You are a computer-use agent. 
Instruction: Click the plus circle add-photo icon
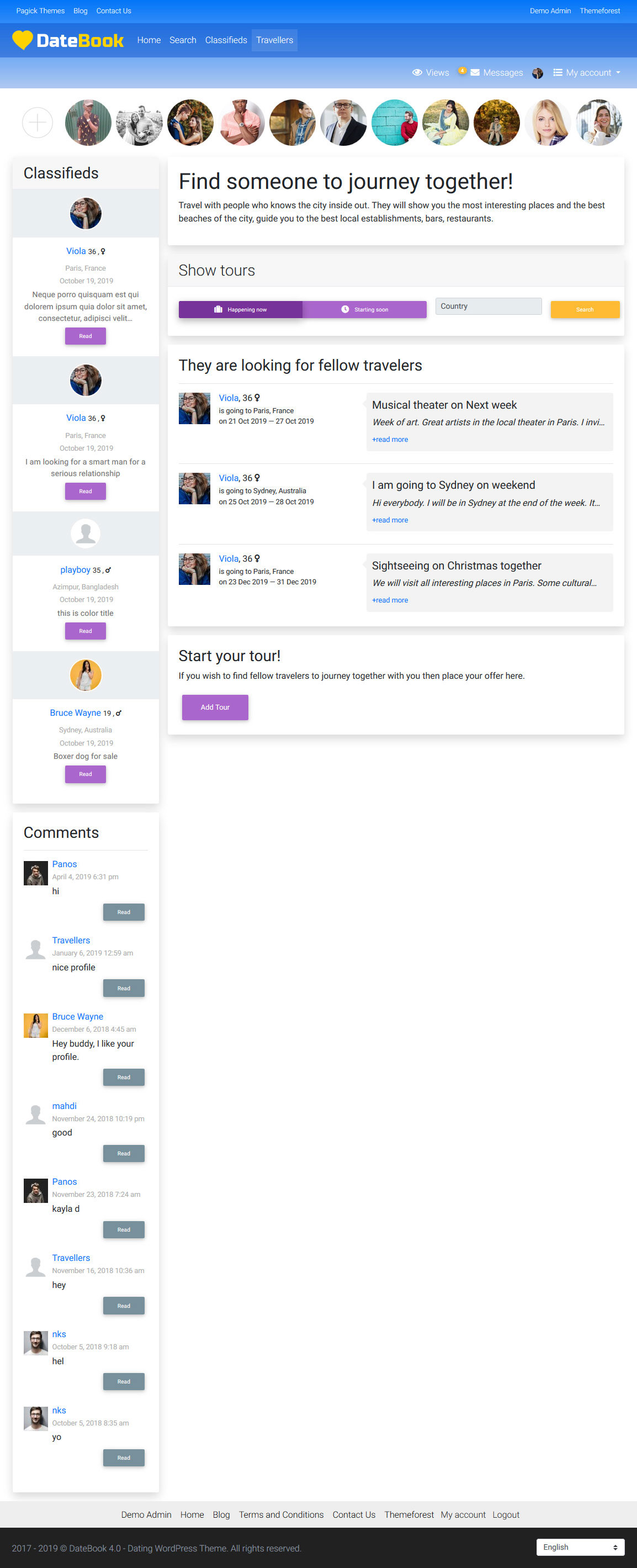tap(37, 123)
